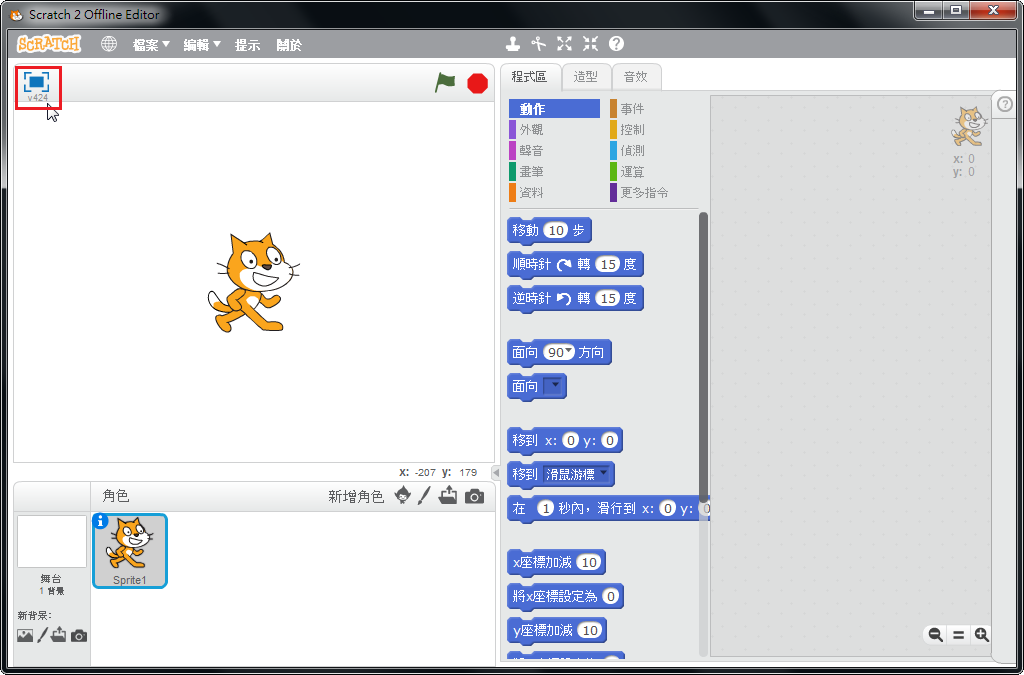Click the value field in 將x座標設定為 block

click(x=611, y=597)
